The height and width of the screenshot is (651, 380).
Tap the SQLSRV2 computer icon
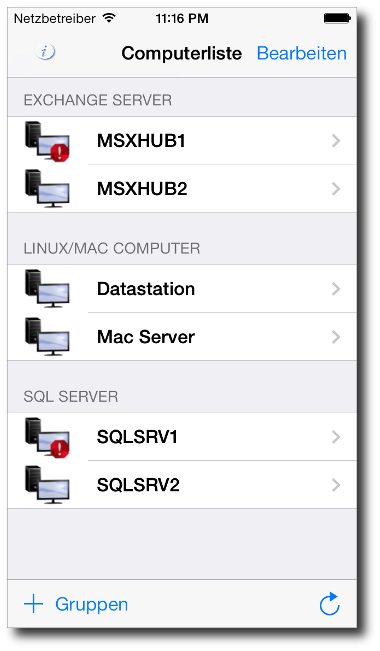47,485
